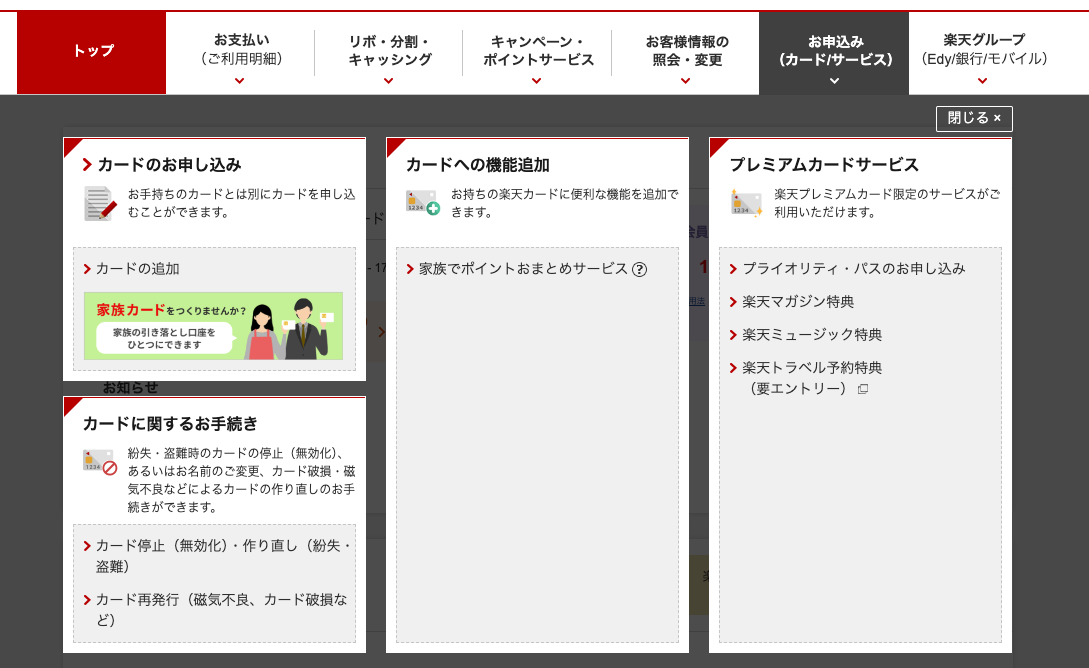1089x668 pixels.
Task: Click the card-with-plus function add icon
Action: 422,202
